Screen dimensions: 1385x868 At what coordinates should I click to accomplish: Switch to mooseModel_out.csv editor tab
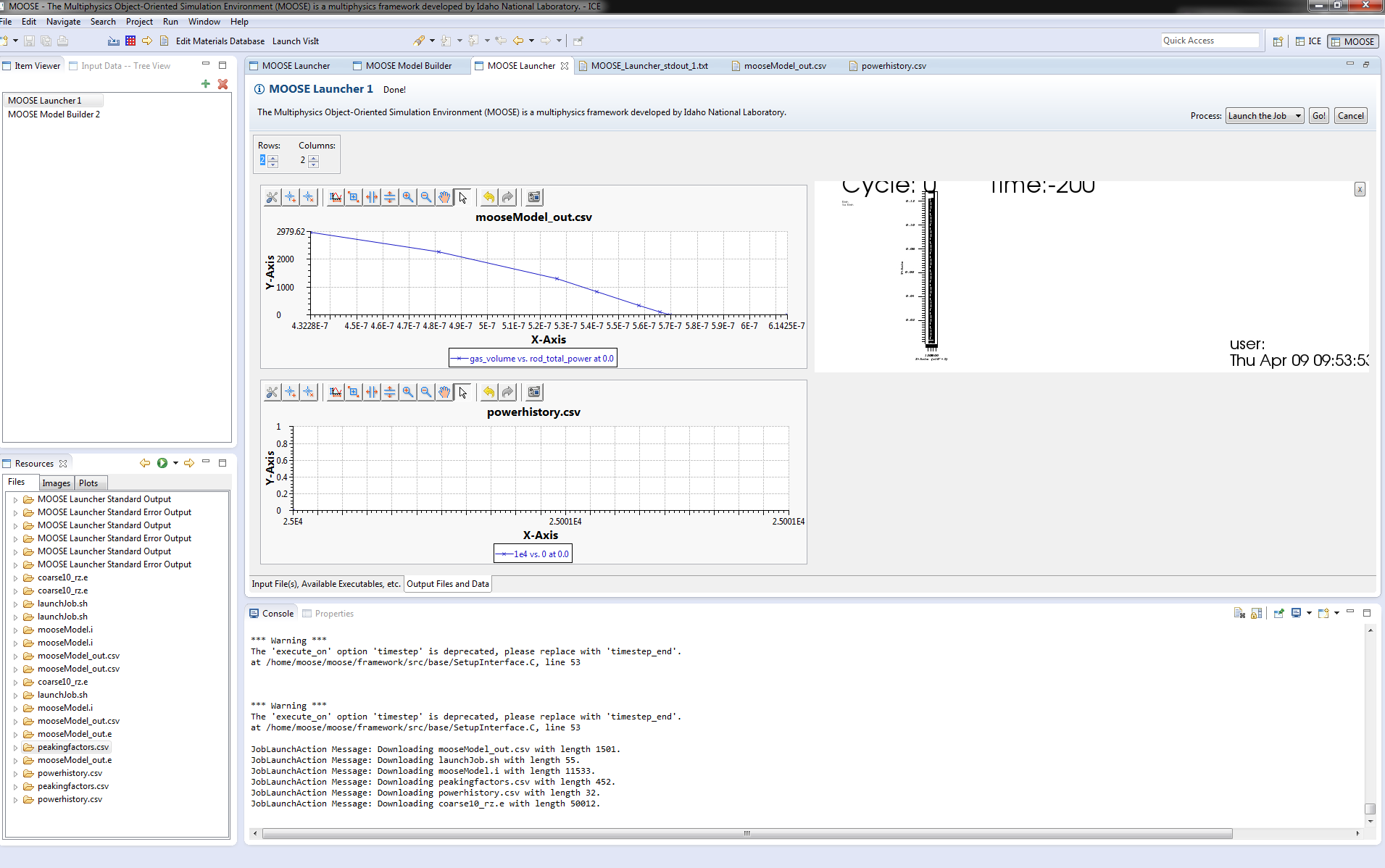point(785,66)
